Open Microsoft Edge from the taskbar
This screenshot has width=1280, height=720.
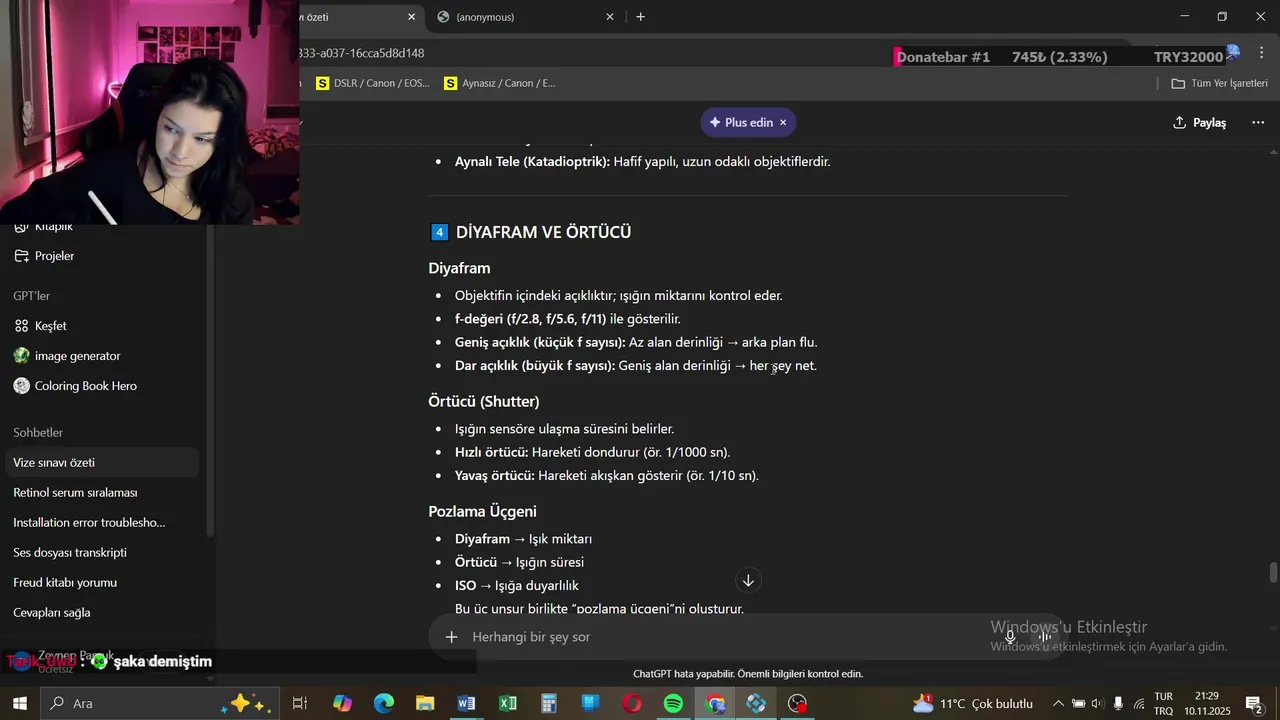click(x=384, y=703)
